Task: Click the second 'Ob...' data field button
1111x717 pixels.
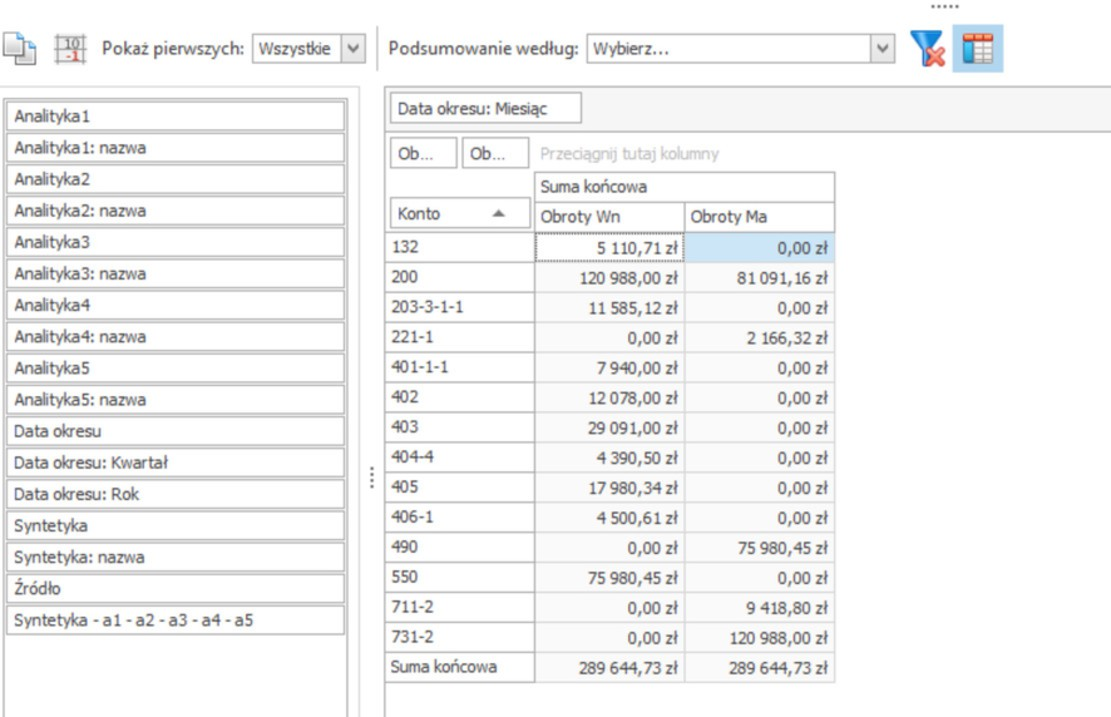Action: tap(495, 154)
